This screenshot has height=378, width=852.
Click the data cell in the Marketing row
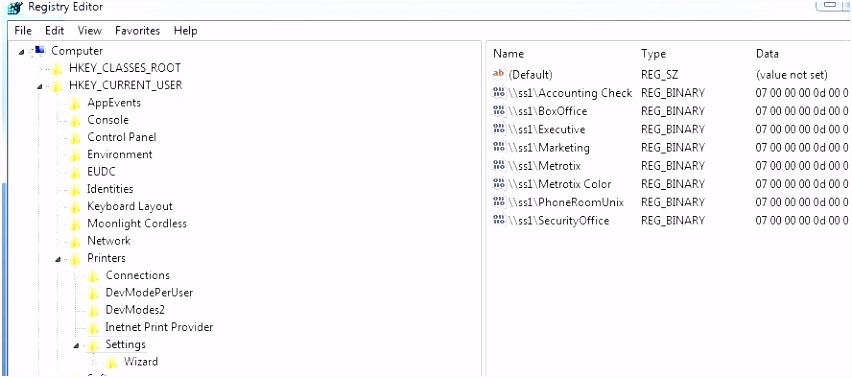(801, 147)
